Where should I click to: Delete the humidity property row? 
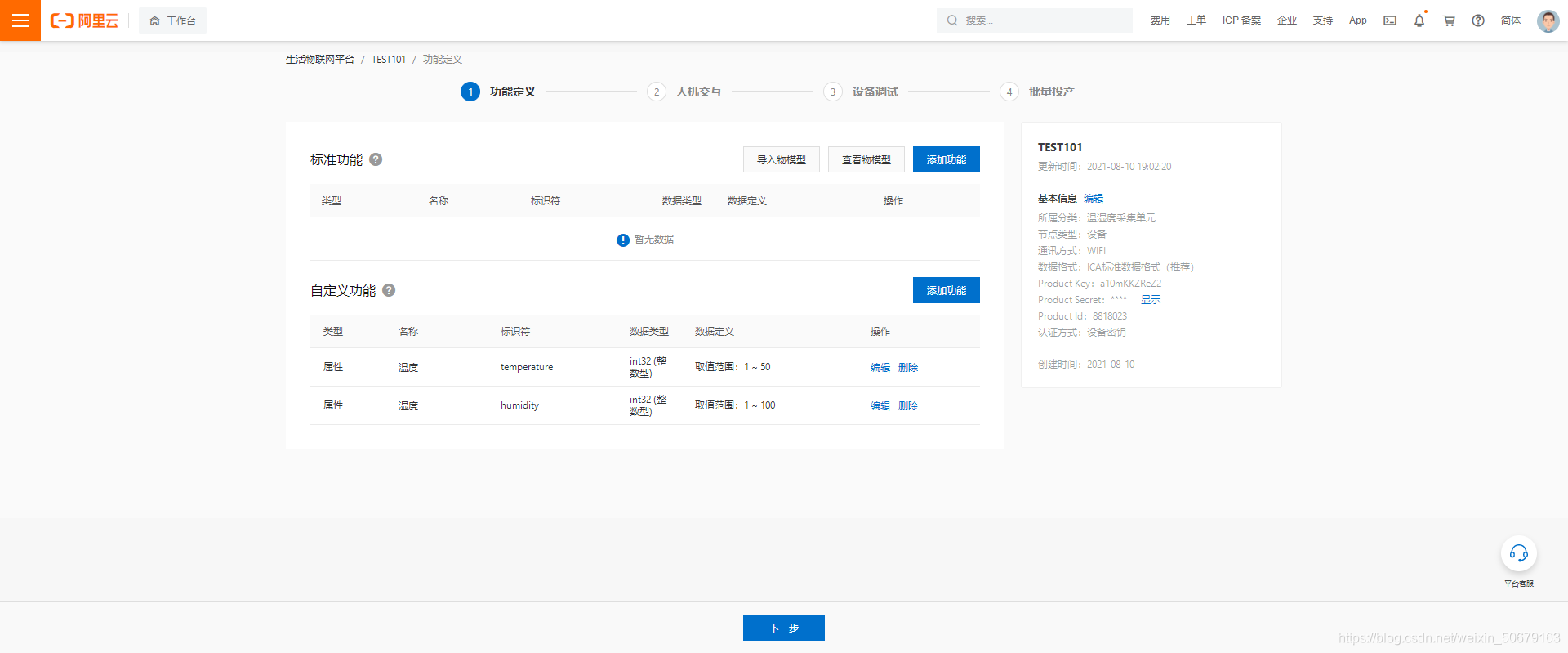click(x=908, y=405)
